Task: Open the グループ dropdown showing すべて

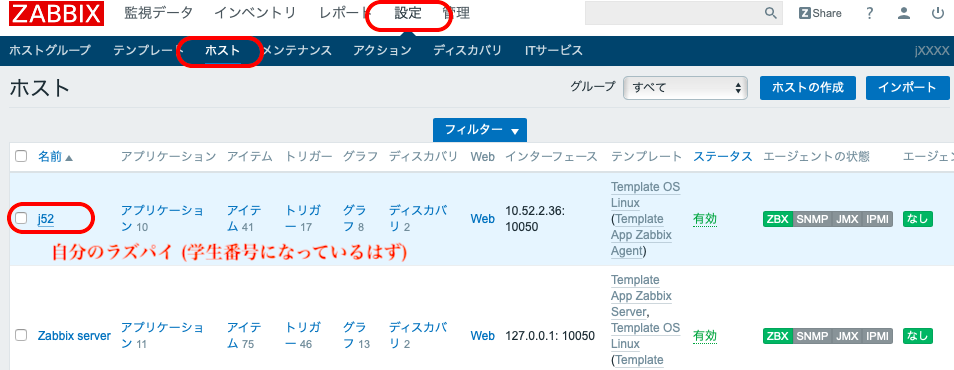Action: [x=685, y=88]
